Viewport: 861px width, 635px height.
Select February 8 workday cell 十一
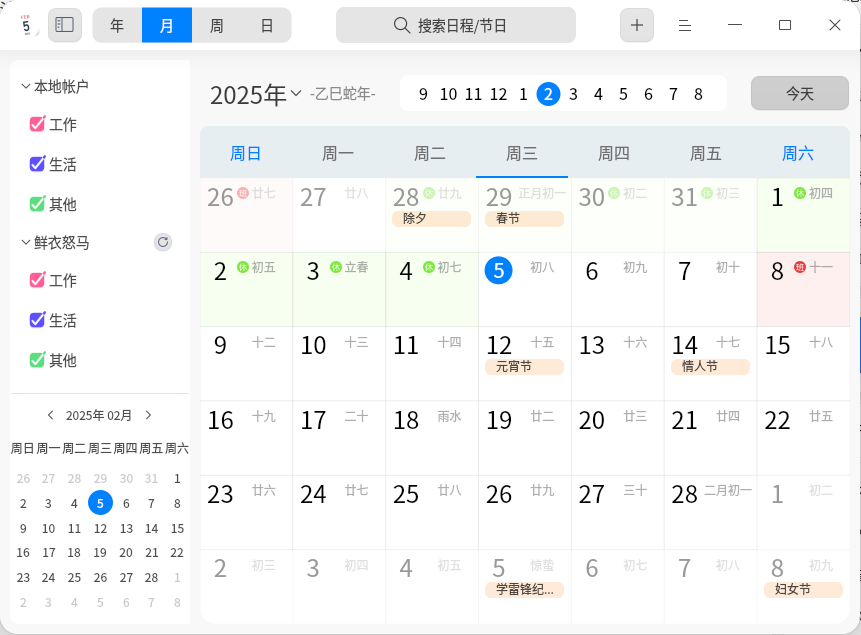(803, 289)
